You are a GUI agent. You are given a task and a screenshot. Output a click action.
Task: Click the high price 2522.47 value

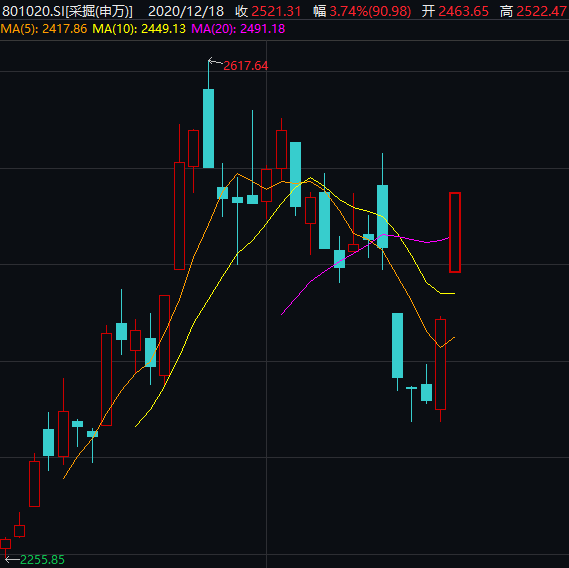(541, 11)
